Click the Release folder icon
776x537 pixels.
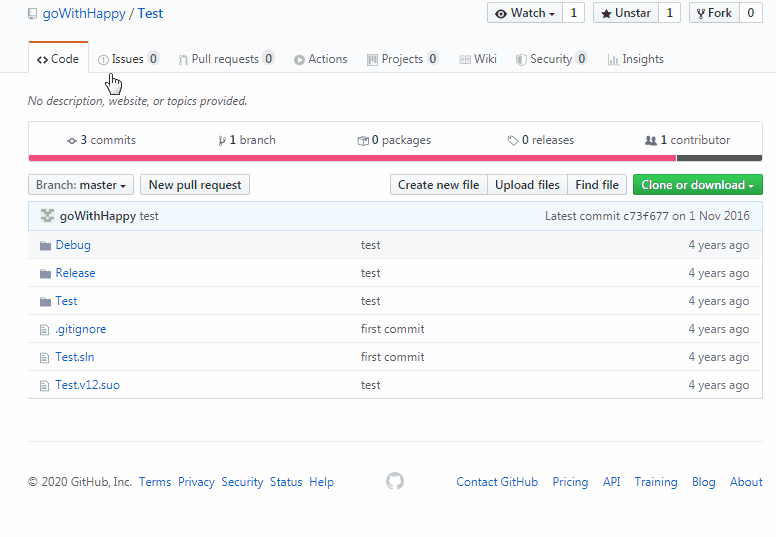pyautogui.click(x=45, y=274)
